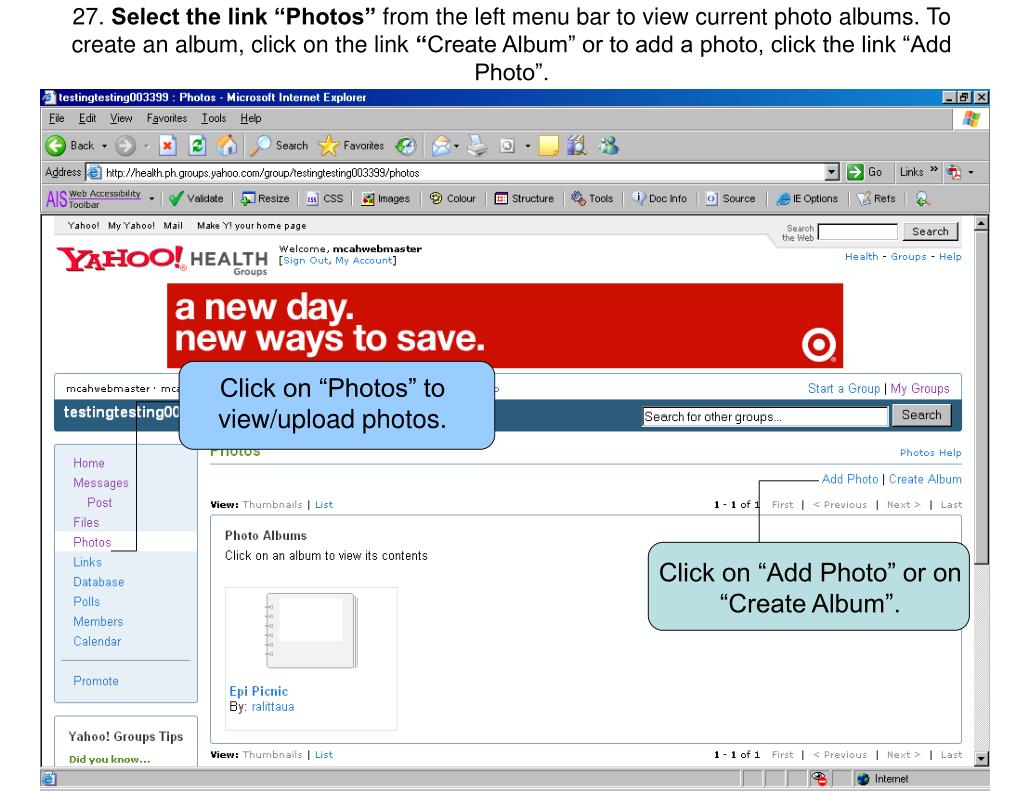Select Photos in the left menu
Image resolution: width=1024 pixels, height=791 pixels.
[92, 542]
